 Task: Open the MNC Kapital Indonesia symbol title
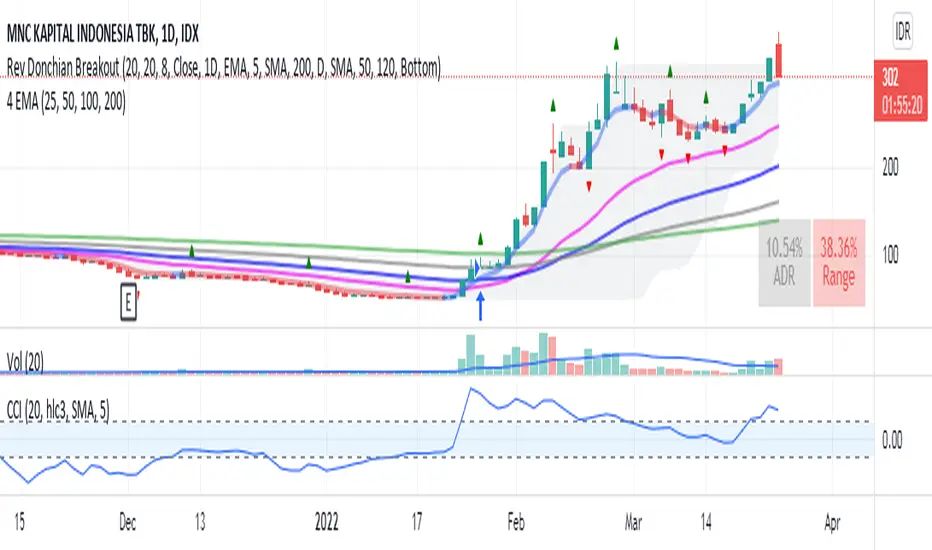point(103,34)
